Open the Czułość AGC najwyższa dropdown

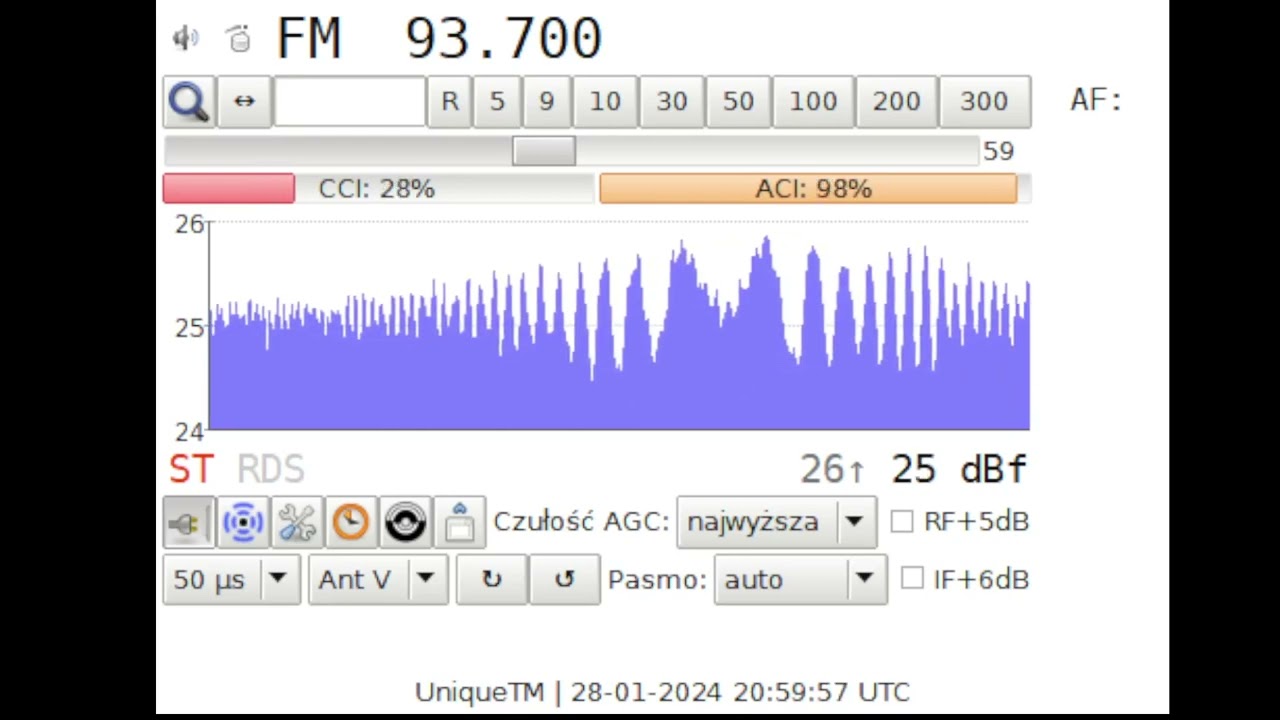(776, 522)
